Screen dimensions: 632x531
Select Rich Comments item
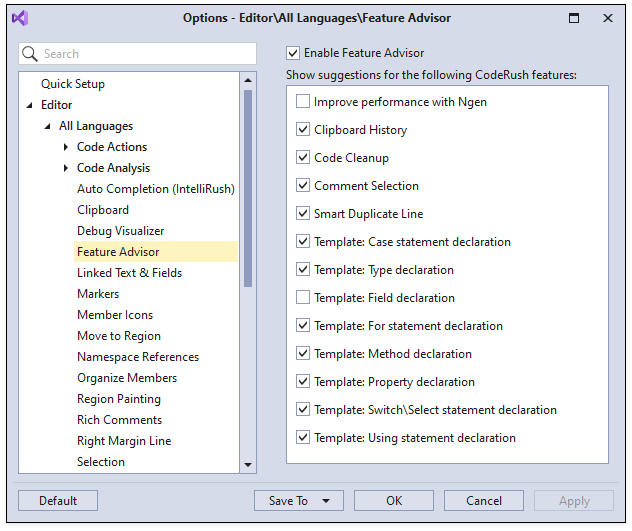point(119,420)
